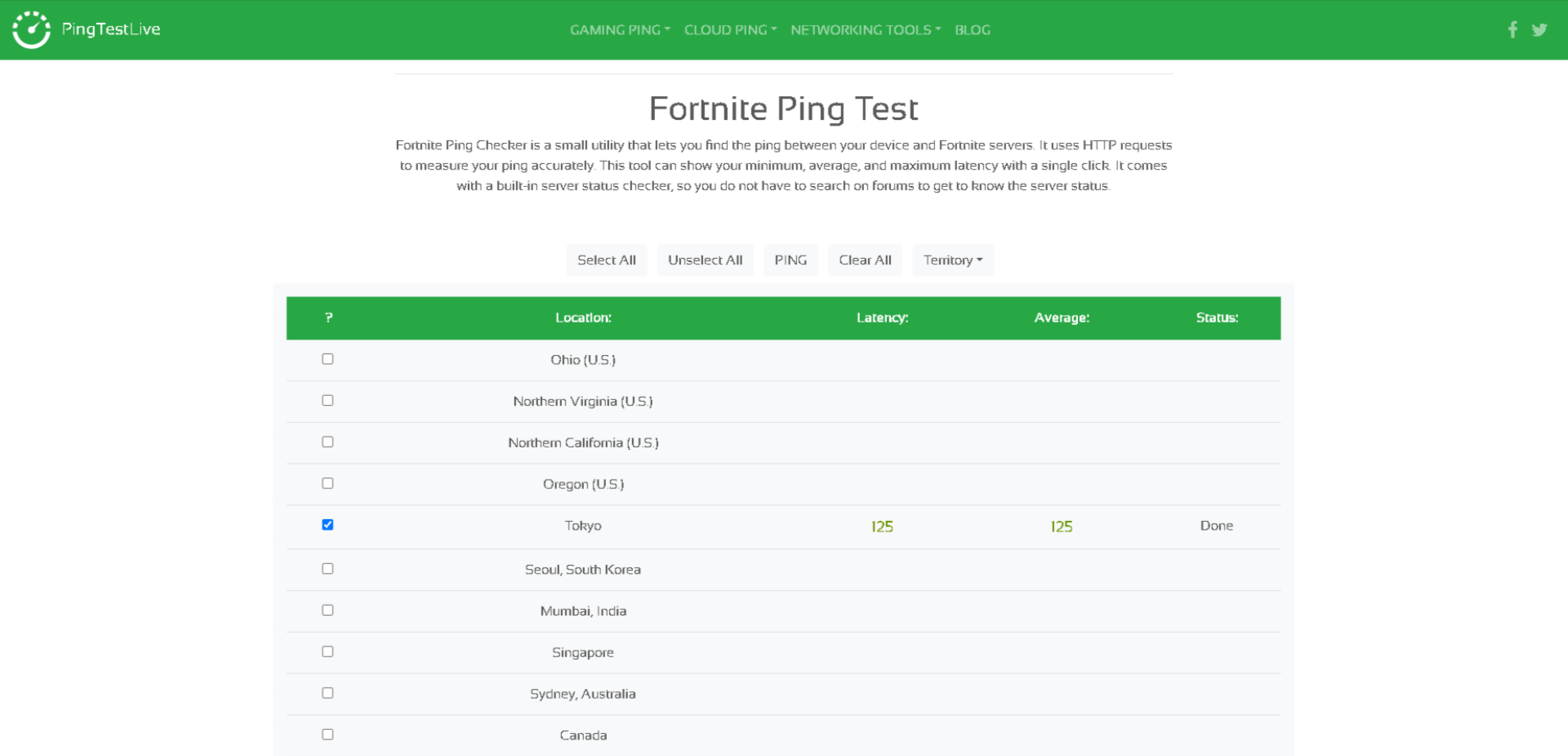1568x756 pixels.
Task: Tick the Mumbai, India checkbox
Action: coord(327,611)
